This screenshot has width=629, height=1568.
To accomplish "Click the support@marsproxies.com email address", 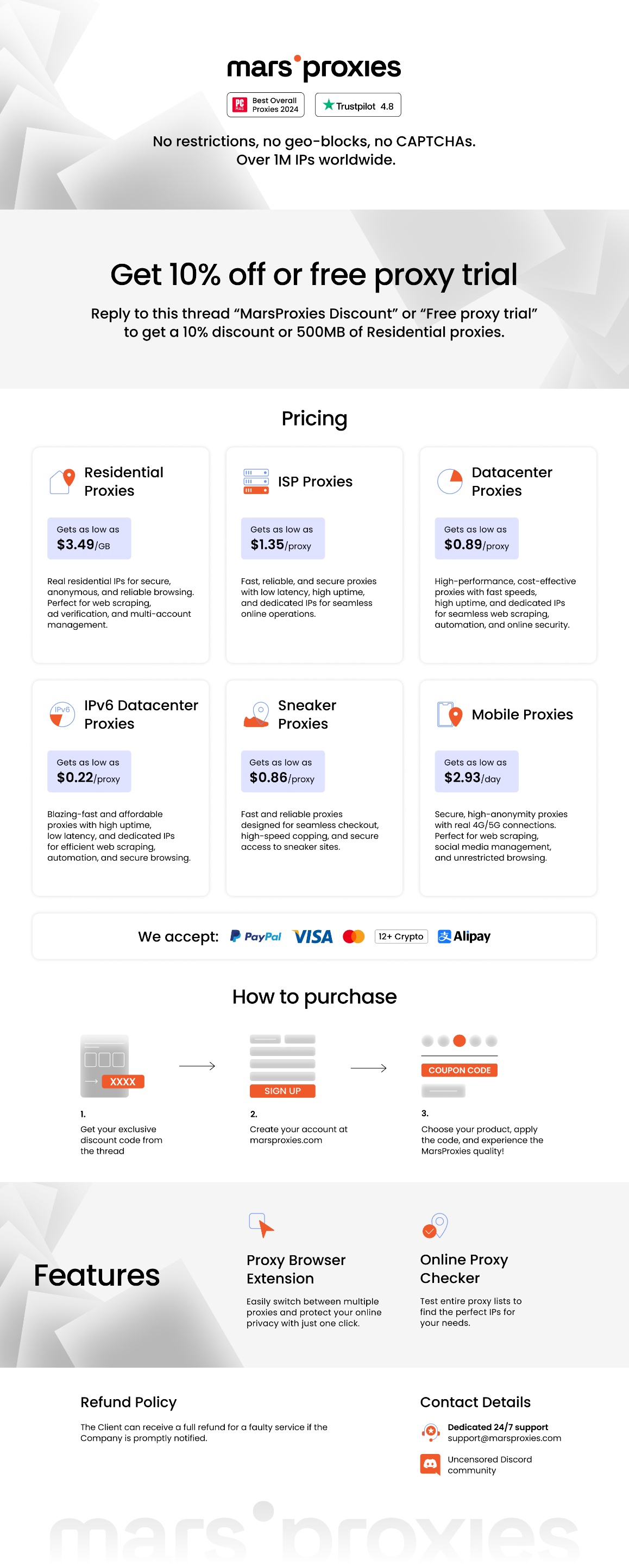I will (504, 1438).
